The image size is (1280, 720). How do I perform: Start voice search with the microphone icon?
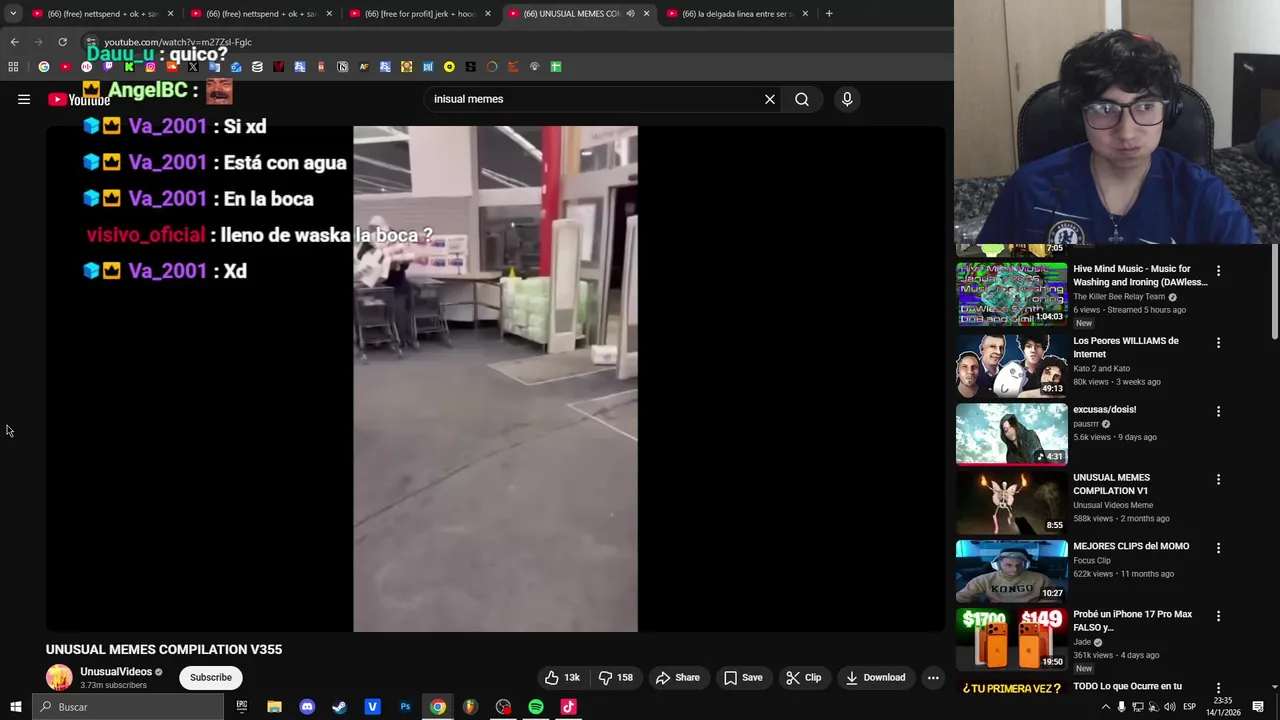click(847, 99)
